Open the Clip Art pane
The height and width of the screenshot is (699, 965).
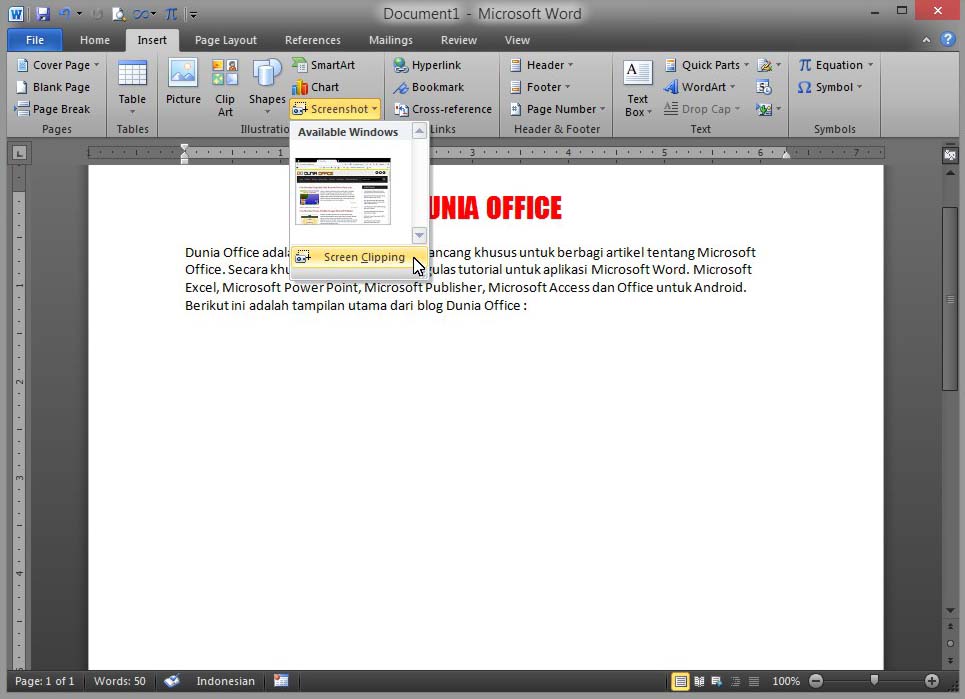225,88
